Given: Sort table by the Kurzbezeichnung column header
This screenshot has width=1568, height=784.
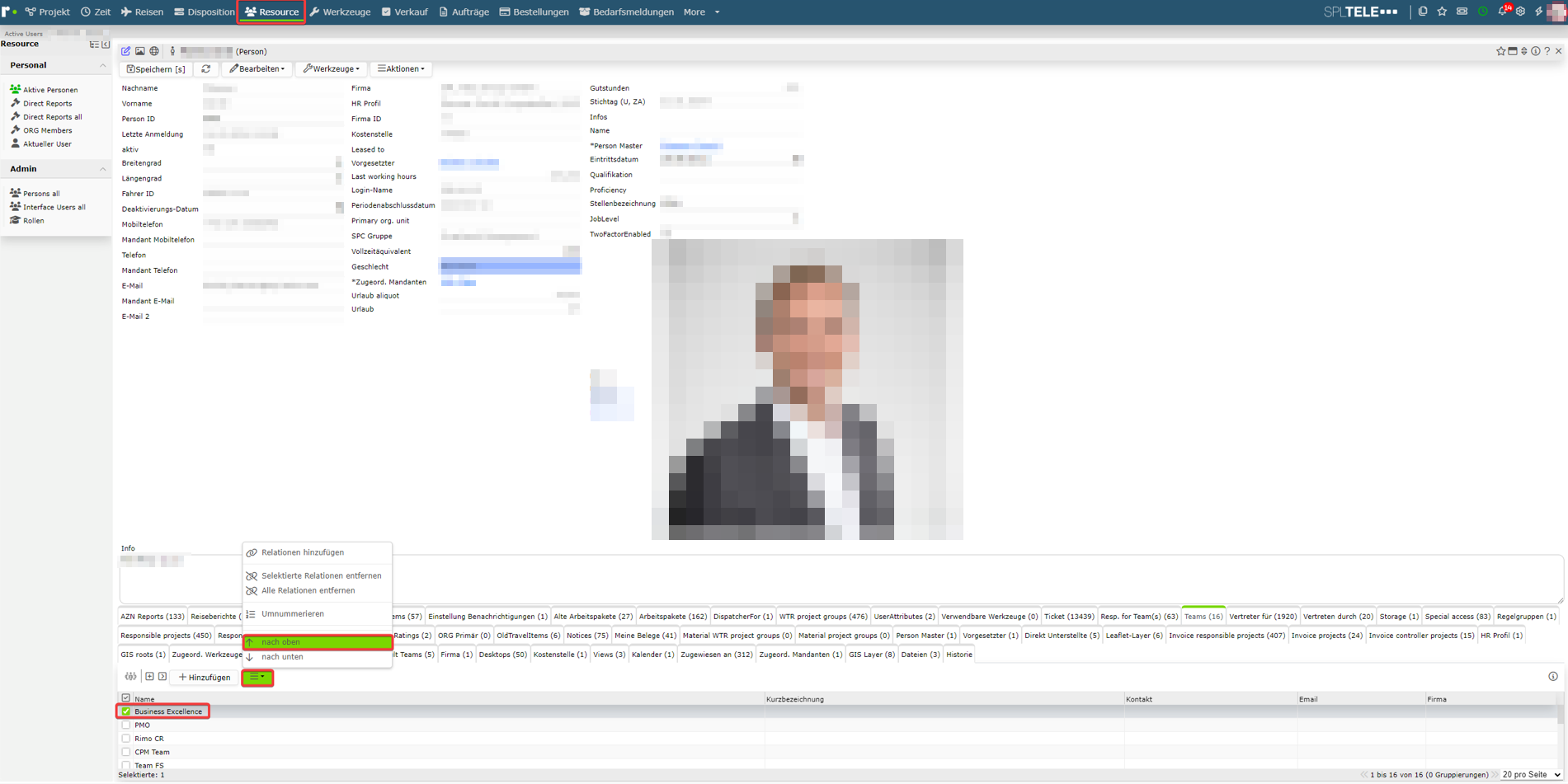Looking at the screenshot, I should 795,699.
